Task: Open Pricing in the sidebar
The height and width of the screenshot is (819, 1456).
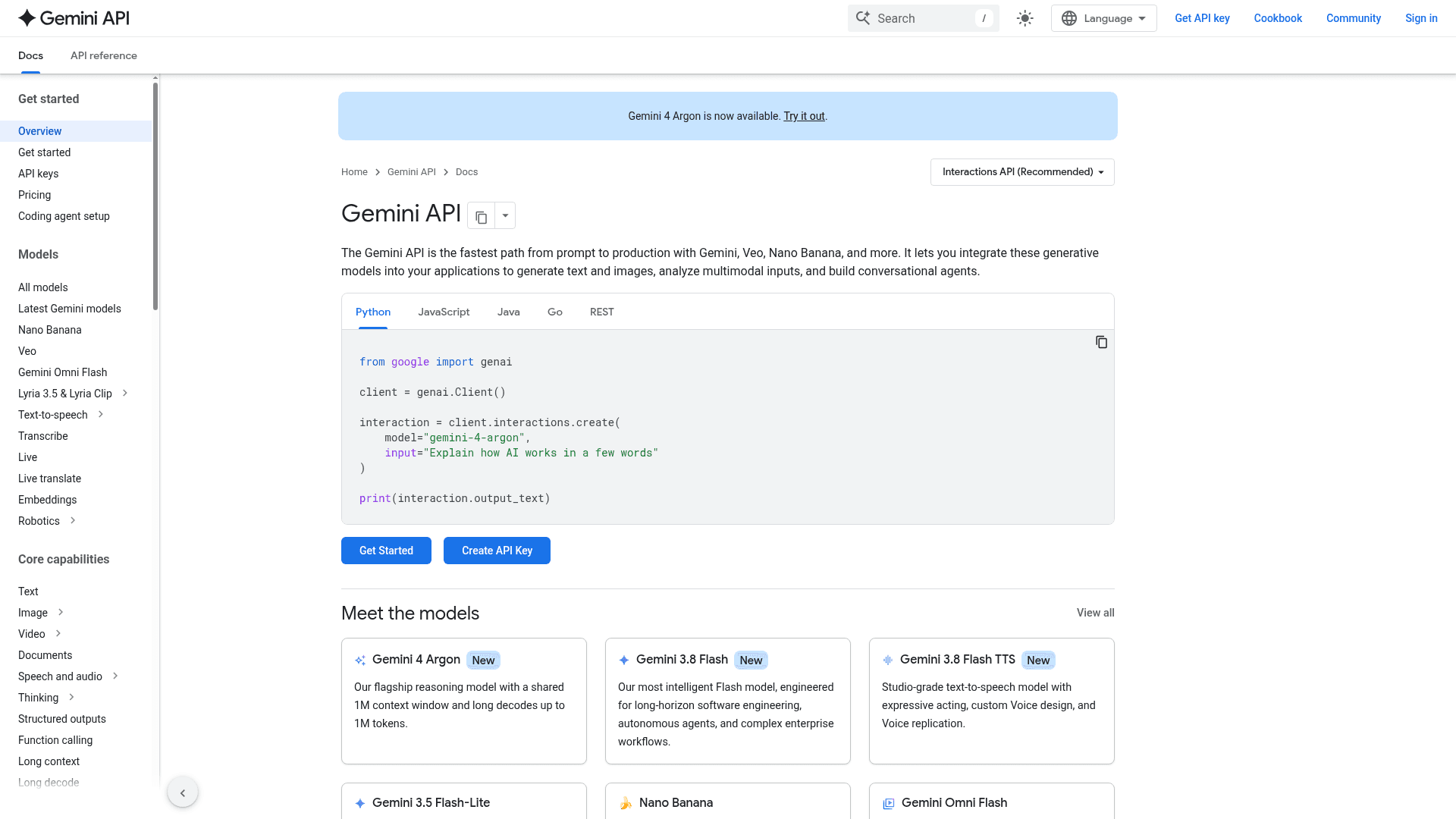Action: coord(35,195)
